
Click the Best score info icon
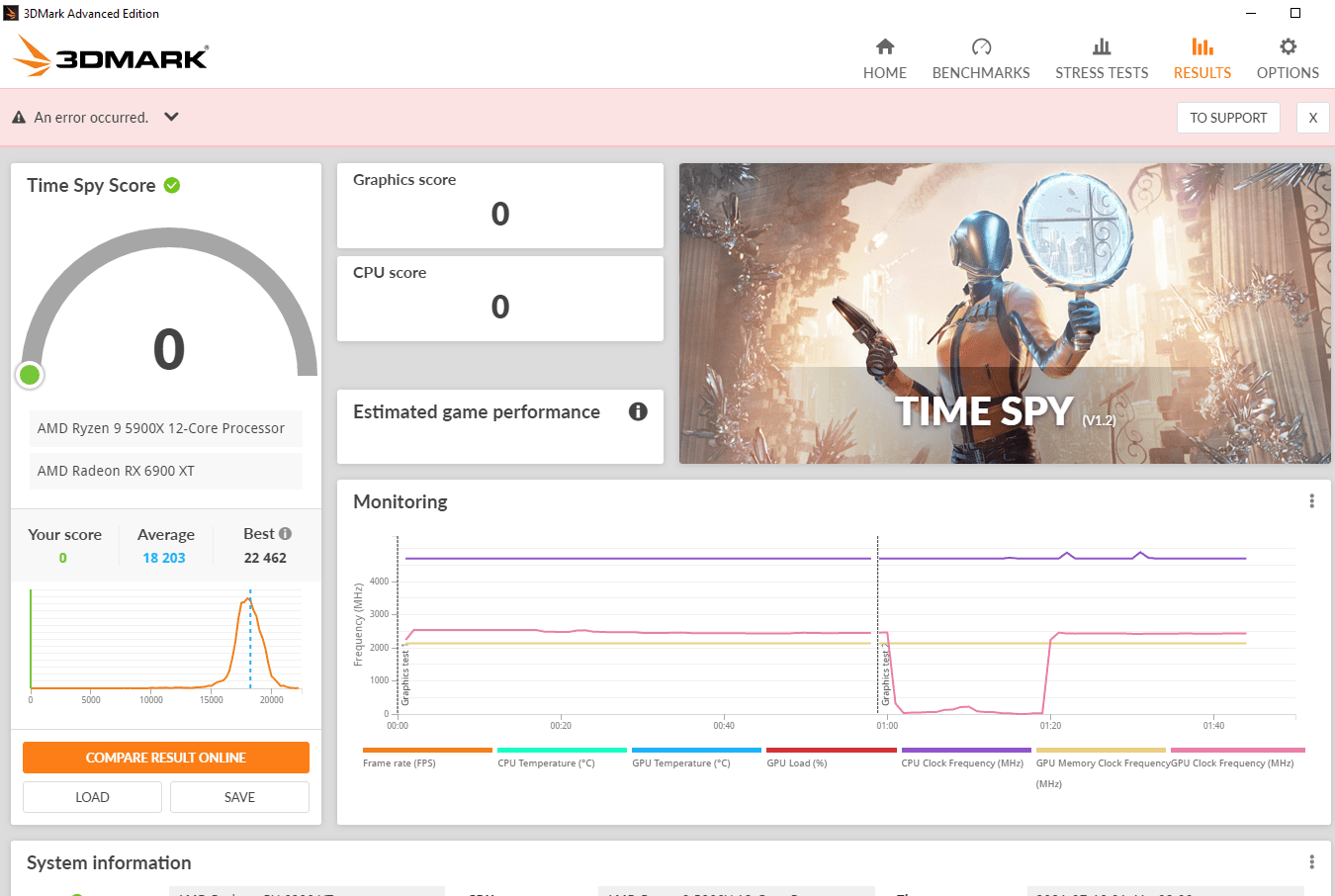click(285, 533)
